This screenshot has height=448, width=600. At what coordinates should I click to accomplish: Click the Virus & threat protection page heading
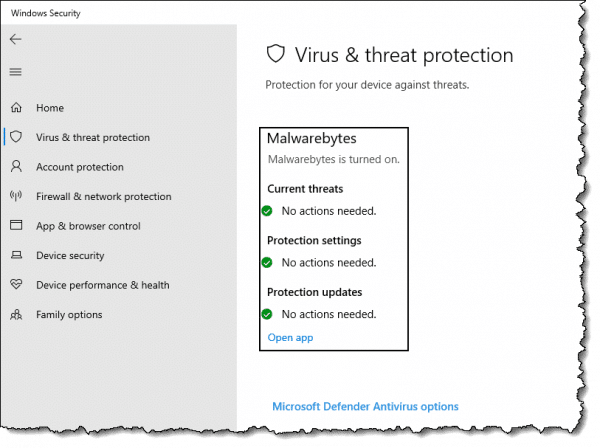(x=404, y=55)
